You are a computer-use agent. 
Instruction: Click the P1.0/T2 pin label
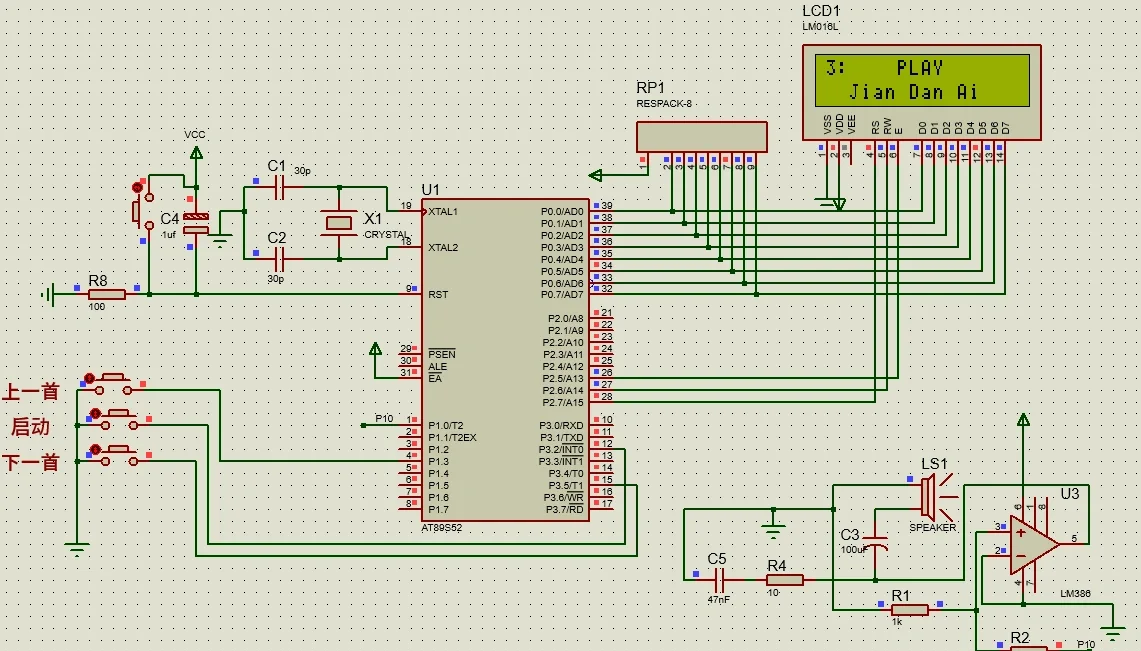click(x=445, y=426)
